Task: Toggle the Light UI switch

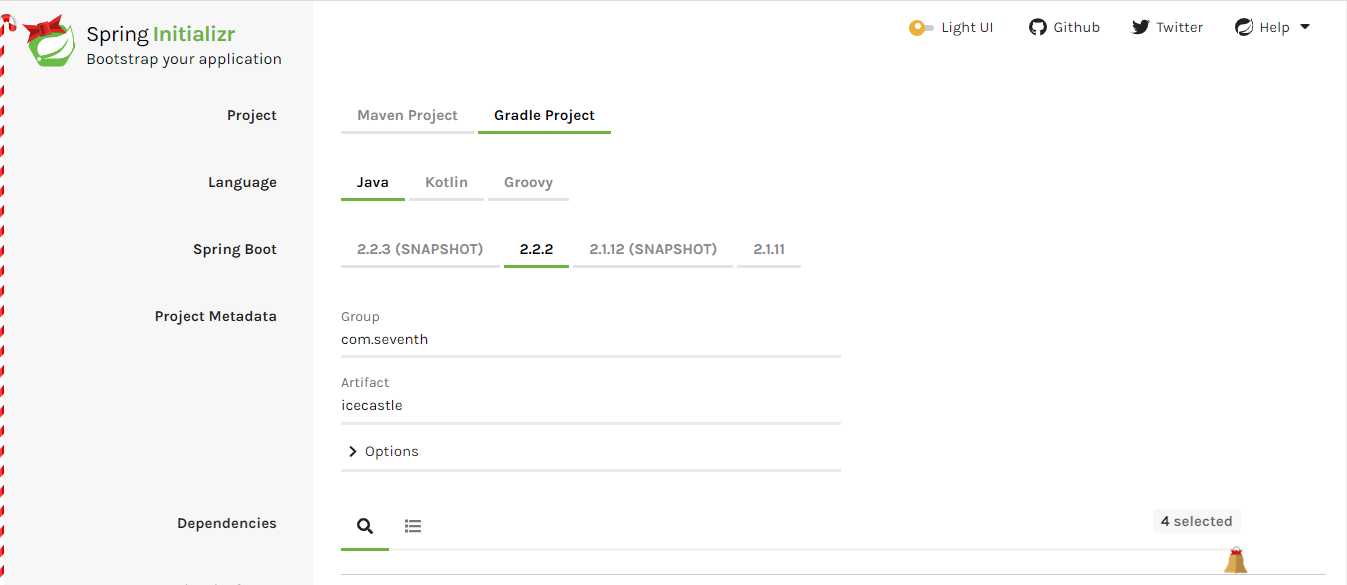Action: [921, 28]
